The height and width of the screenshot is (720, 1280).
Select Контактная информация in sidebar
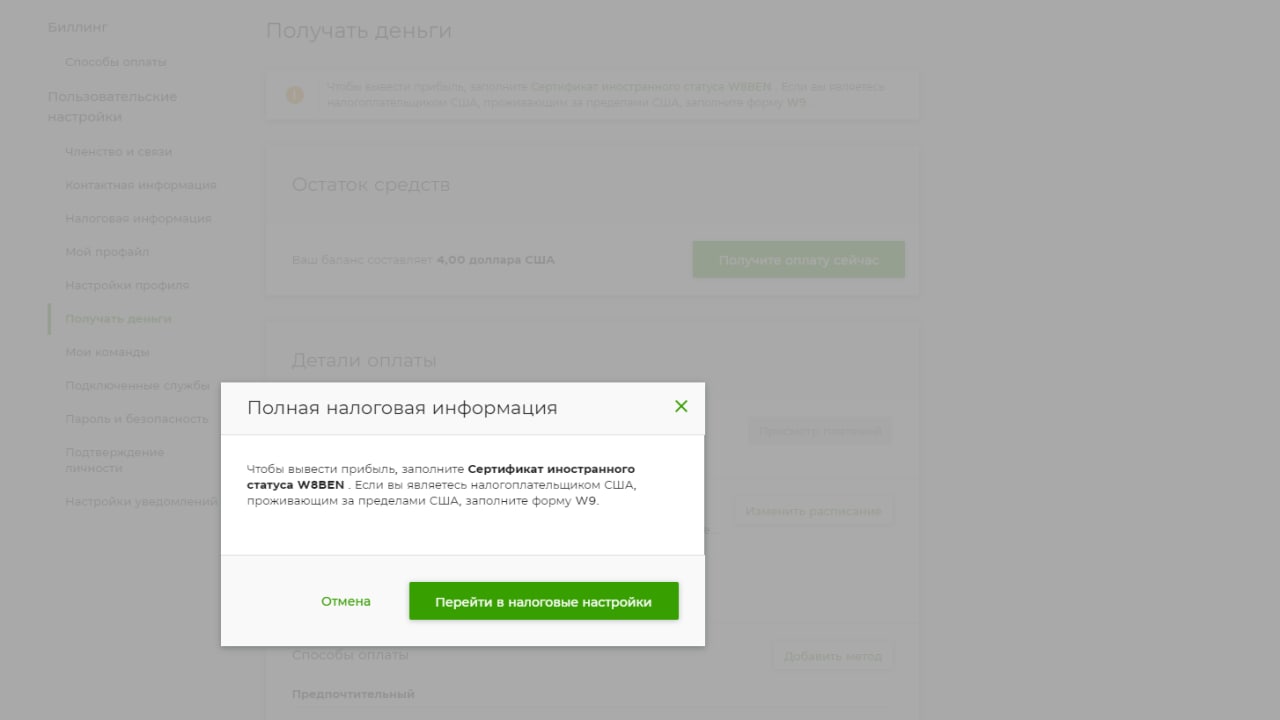[x=141, y=185]
